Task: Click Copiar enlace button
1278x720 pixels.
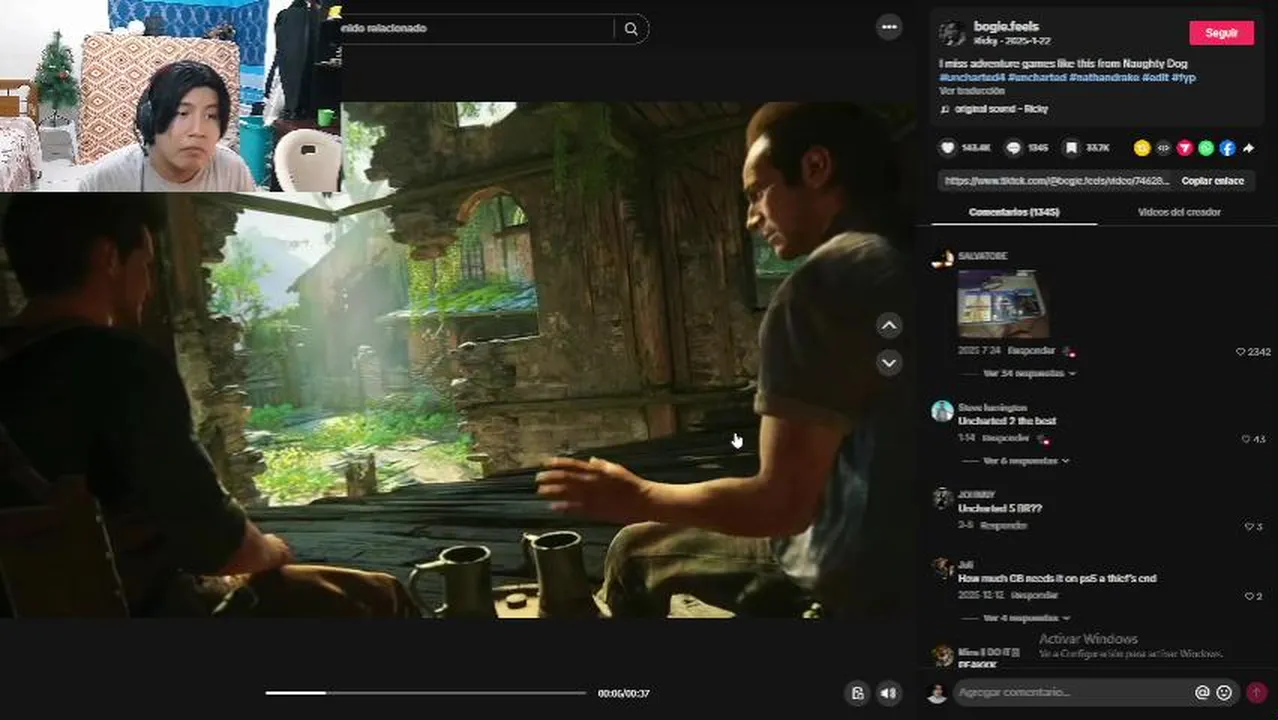Action: (x=1212, y=181)
